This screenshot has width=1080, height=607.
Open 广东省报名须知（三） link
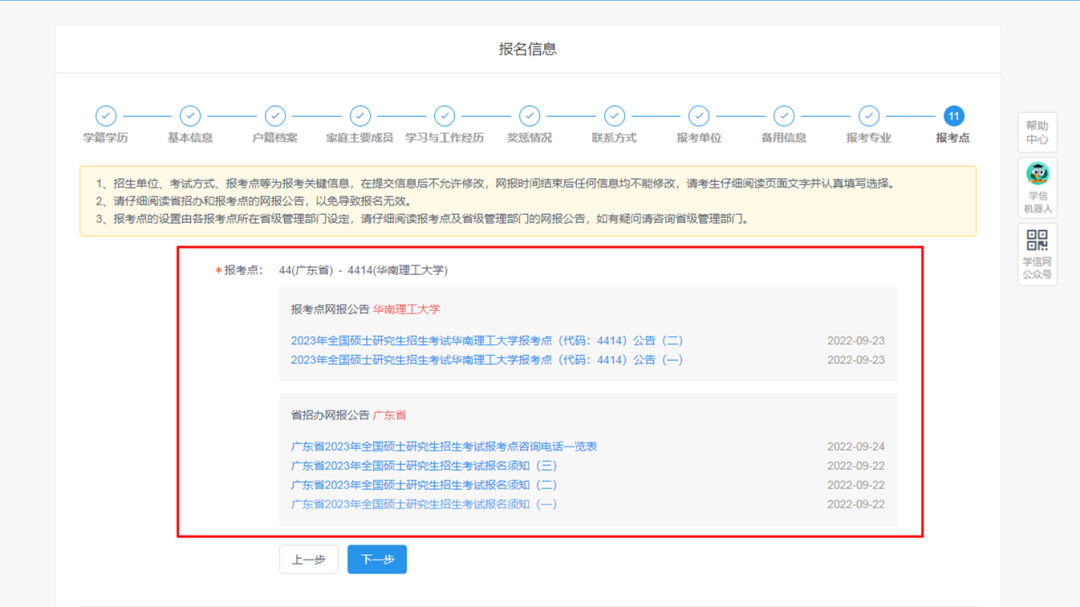pyautogui.click(x=424, y=466)
